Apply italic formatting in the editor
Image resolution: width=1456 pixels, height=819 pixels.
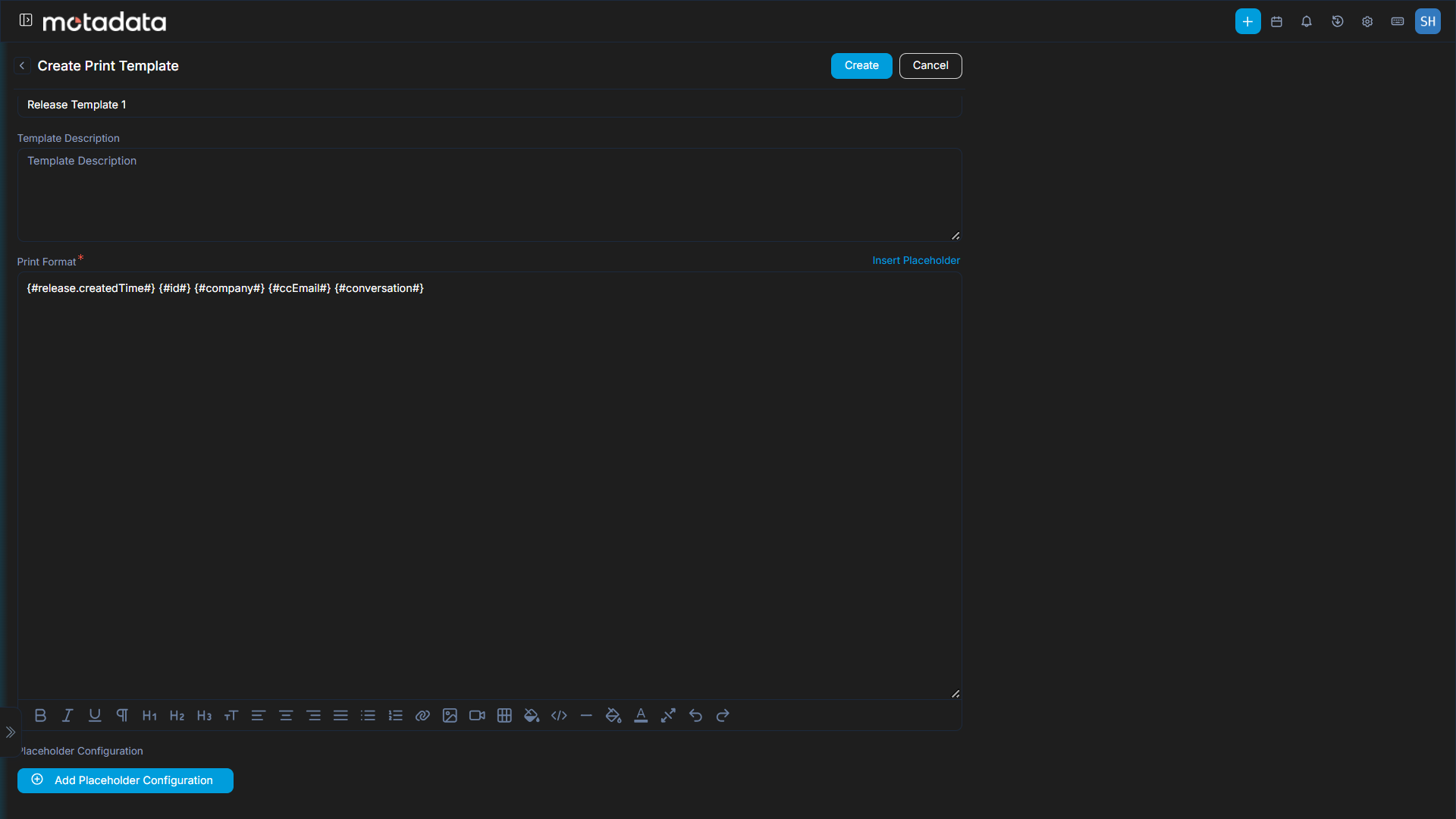coord(67,715)
